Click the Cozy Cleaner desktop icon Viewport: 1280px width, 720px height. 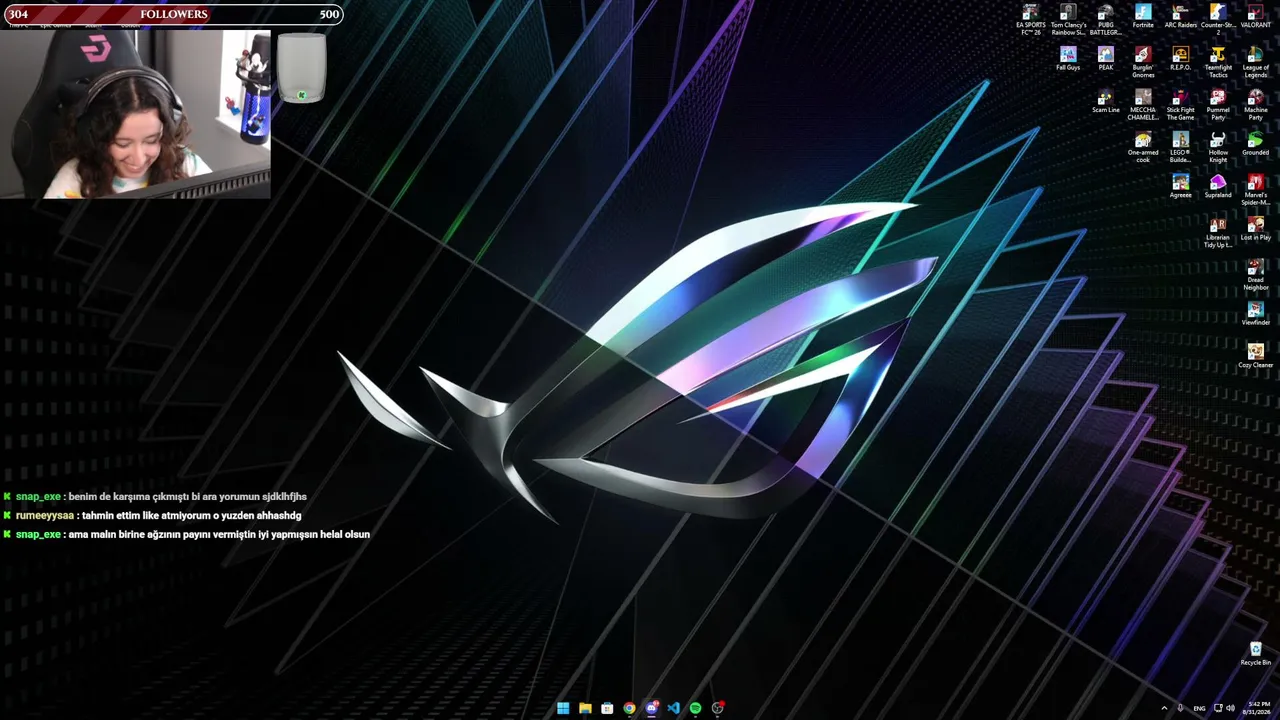(1255, 356)
